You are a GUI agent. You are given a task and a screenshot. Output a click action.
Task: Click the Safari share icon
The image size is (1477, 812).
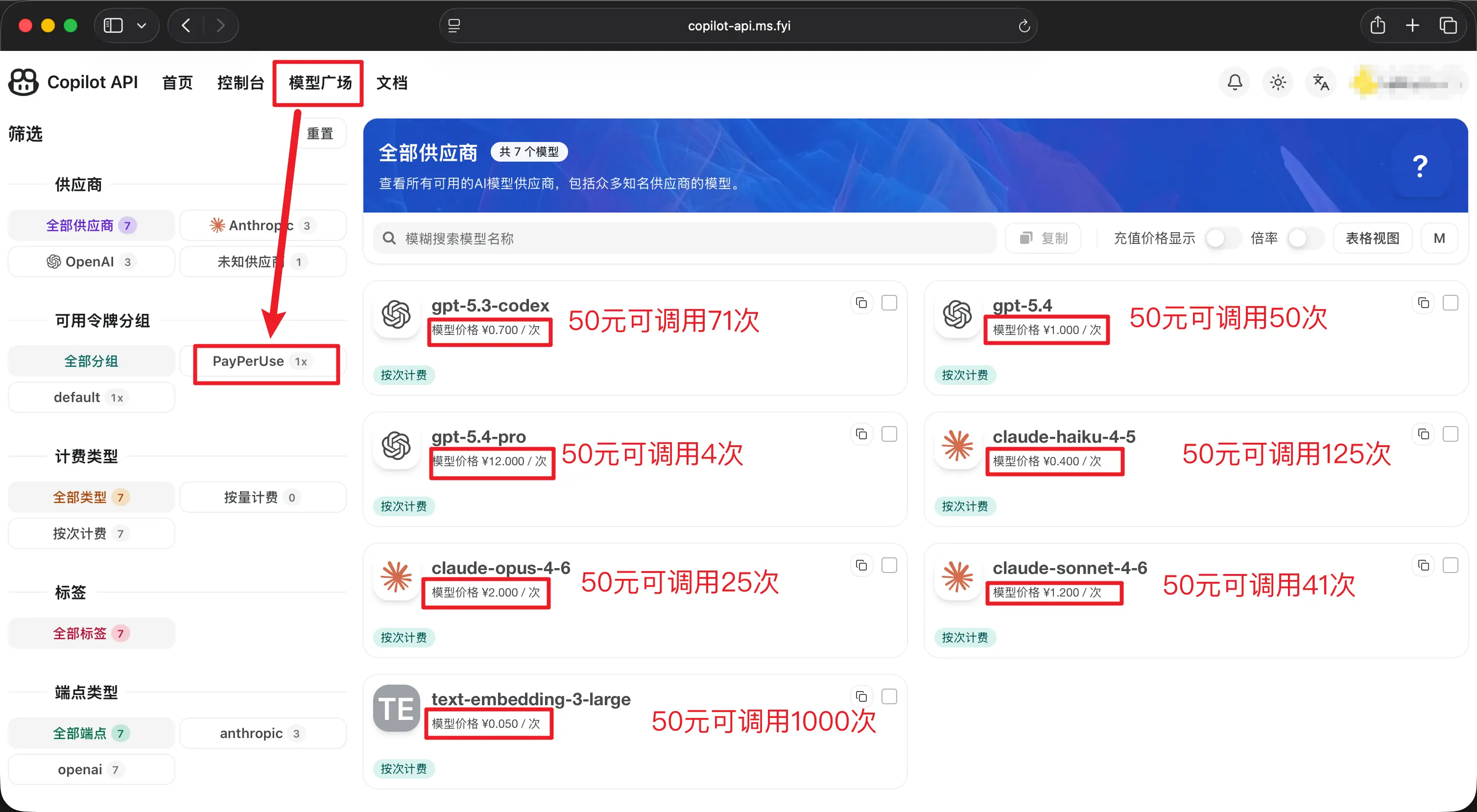click(x=1377, y=25)
